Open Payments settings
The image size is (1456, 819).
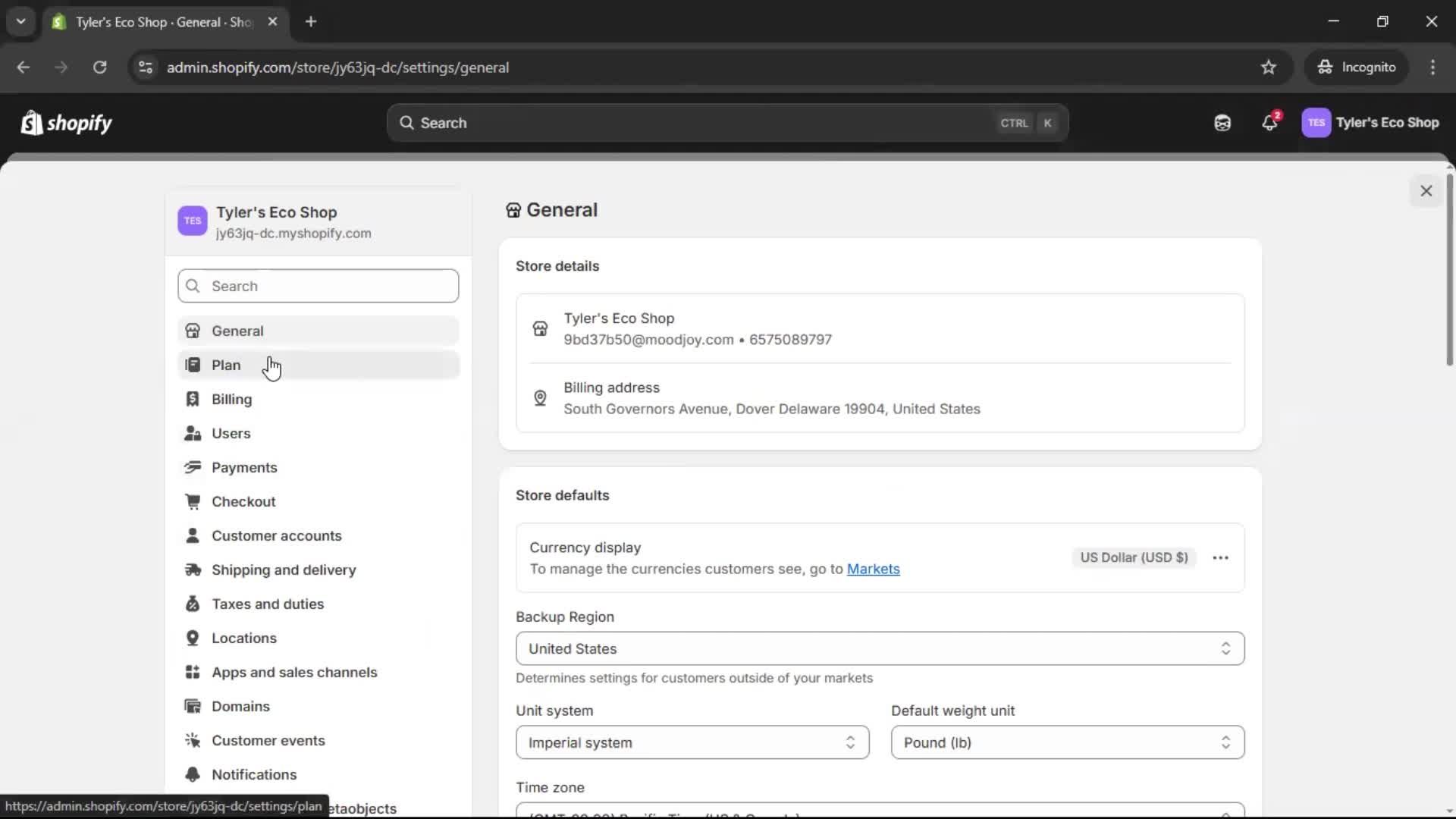pyautogui.click(x=318, y=467)
